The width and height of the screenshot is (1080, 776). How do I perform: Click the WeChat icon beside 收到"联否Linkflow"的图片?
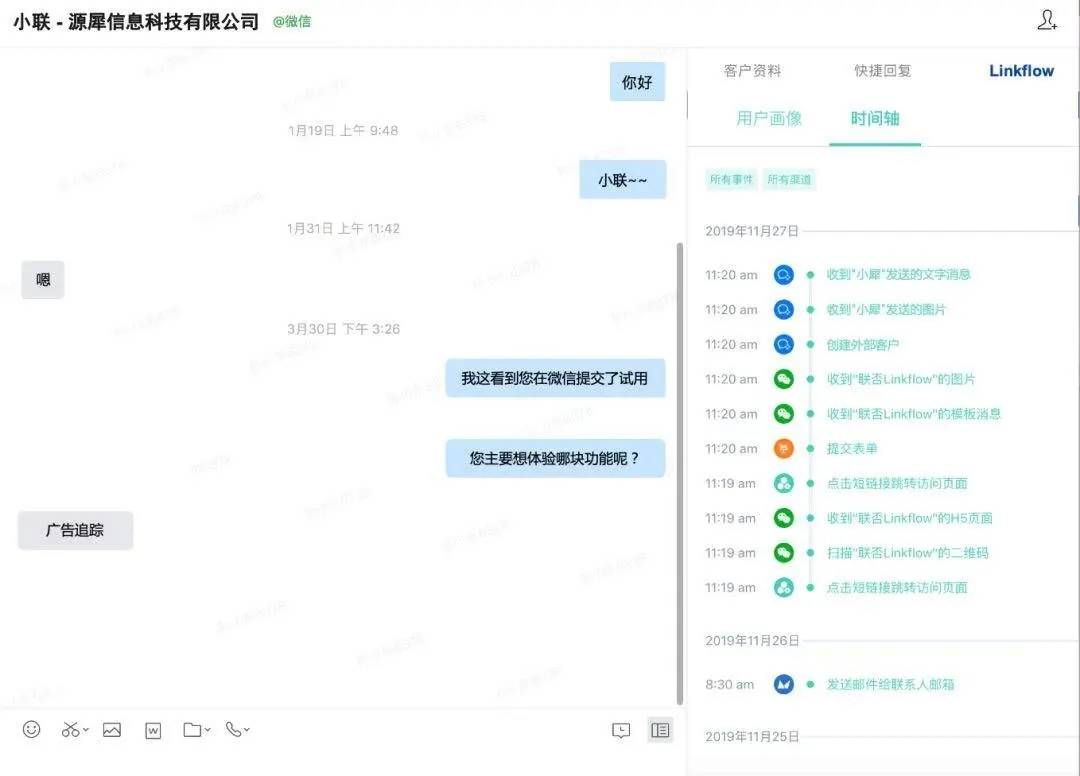(783, 379)
